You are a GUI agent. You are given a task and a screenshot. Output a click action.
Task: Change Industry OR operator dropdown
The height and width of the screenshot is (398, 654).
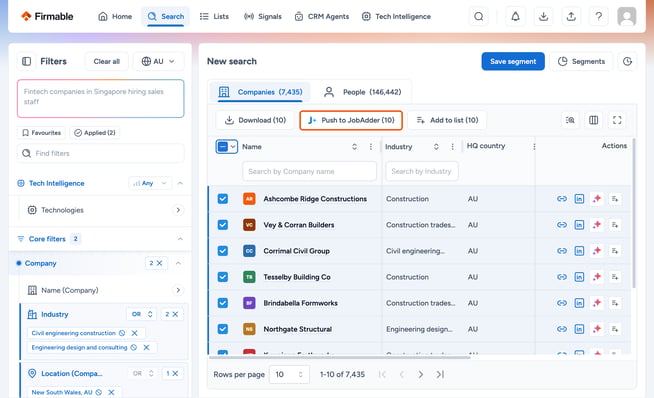pos(141,314)
